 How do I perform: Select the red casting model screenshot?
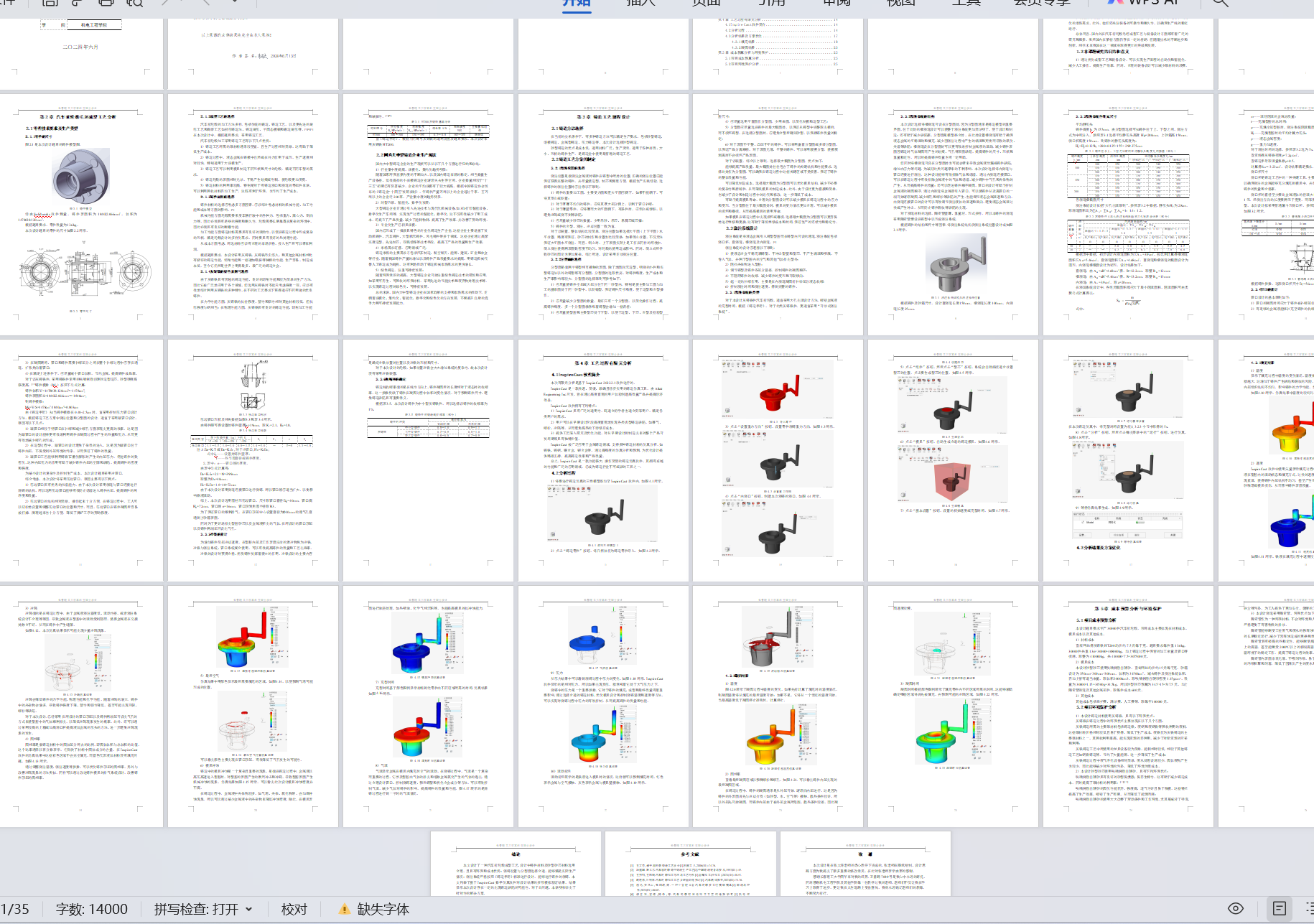pyautogui.click(x=777, y=390)
